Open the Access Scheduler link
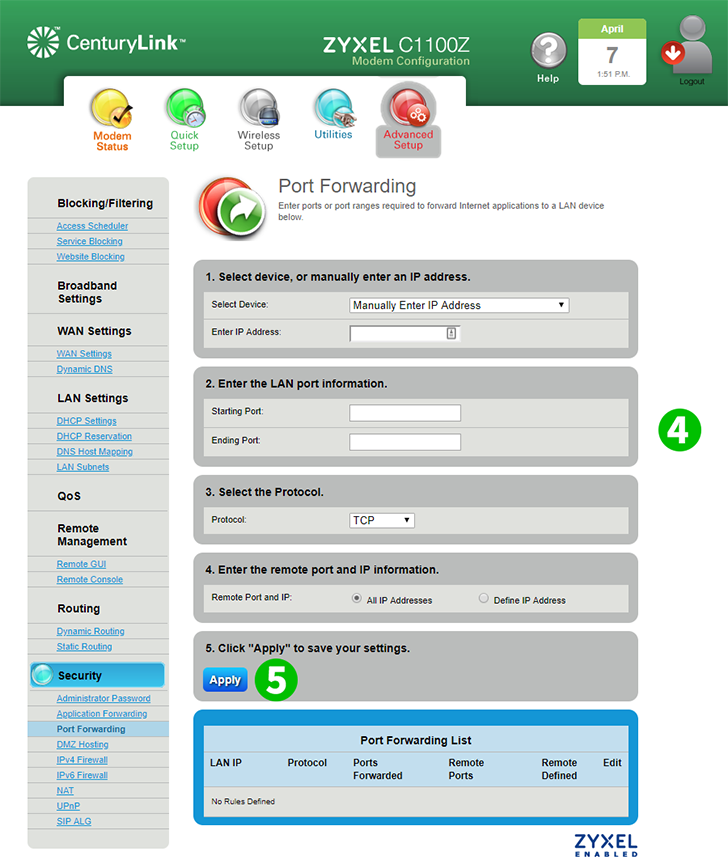Image resolution: width=728 pixels, height=860 pixels. point(92,226)
